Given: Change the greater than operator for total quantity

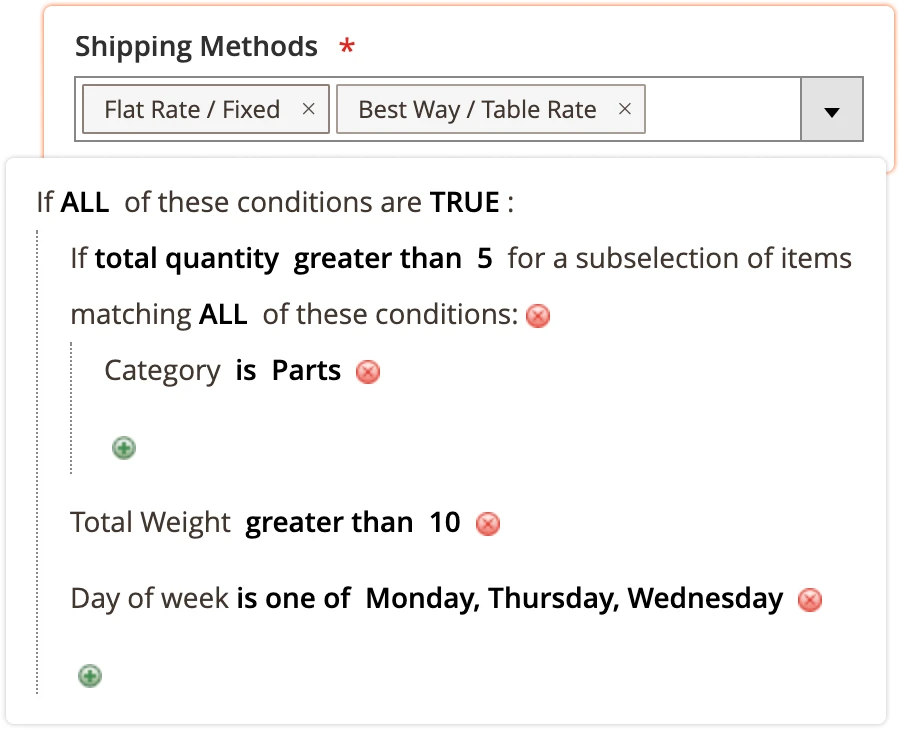Looking at the screenshot, I should pos(377,258).
